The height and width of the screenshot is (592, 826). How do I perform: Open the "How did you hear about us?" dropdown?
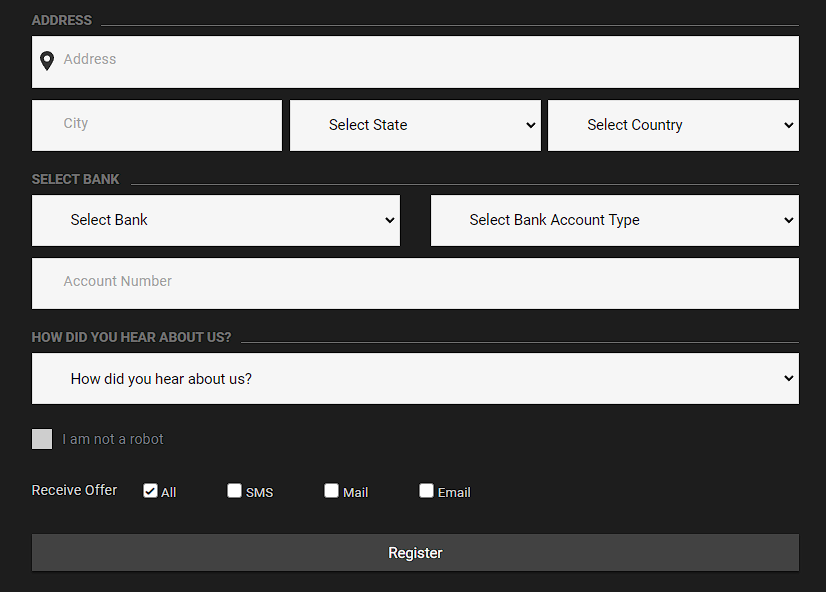[x=415, y=378]
